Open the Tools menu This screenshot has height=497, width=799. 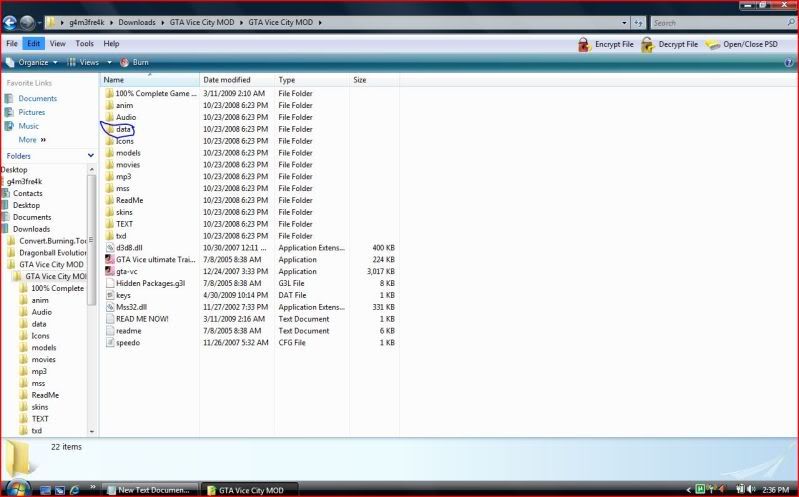coord(85,44)
